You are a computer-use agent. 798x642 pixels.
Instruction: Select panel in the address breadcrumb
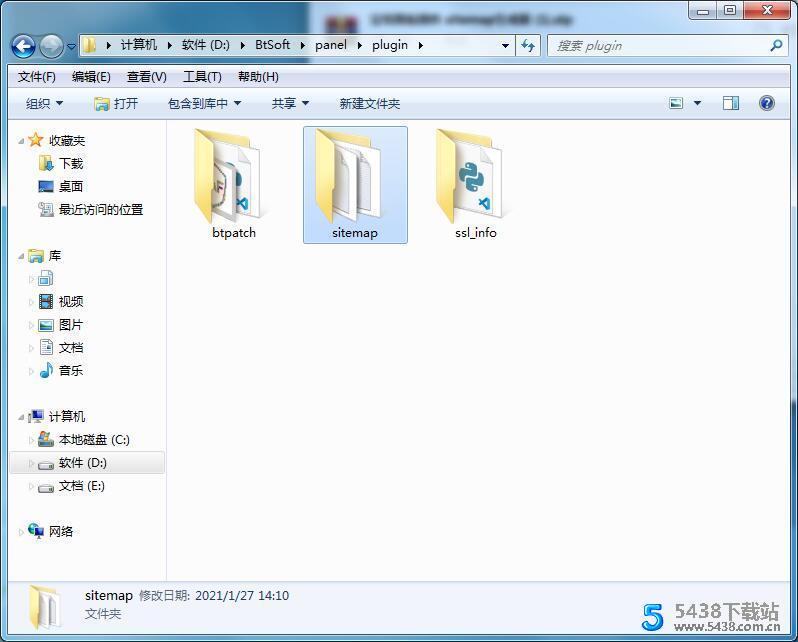tap(331, 45)
